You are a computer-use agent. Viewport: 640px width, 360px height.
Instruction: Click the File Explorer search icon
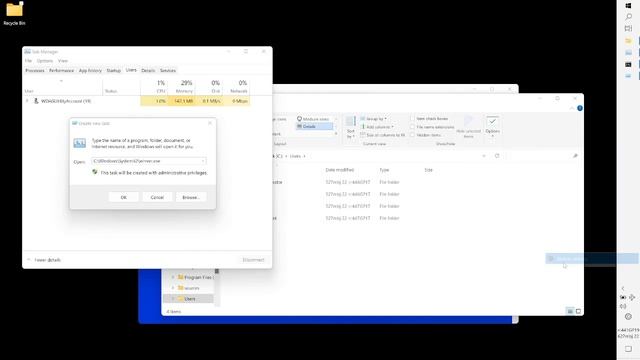pyautogui.click(x=575, y=156)
